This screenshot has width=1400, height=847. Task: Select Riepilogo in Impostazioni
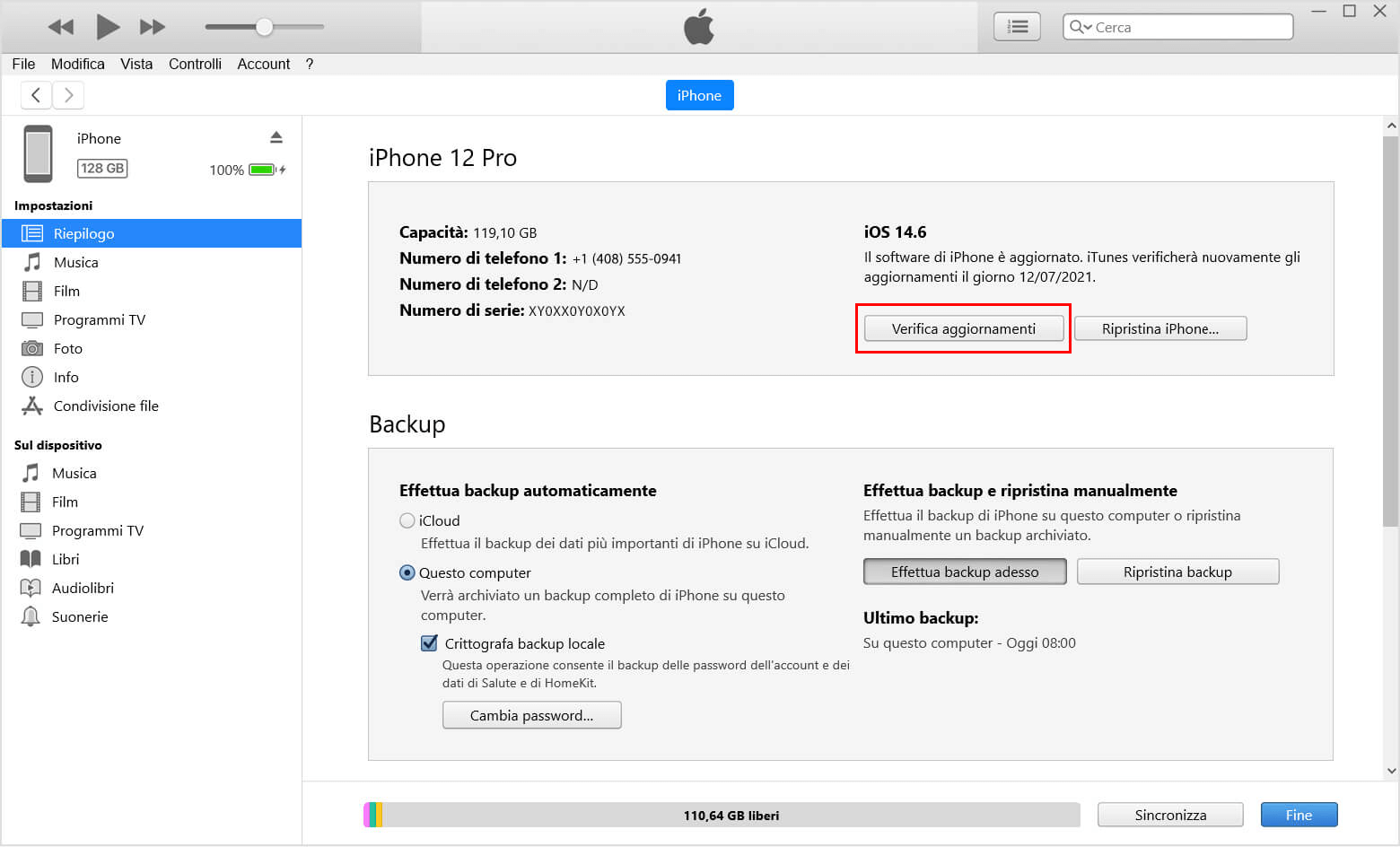(x=152, y=233)
